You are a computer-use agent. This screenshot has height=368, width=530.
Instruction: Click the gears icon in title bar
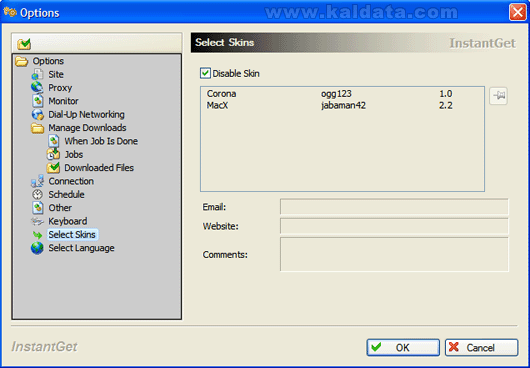[x=10, y=12]
